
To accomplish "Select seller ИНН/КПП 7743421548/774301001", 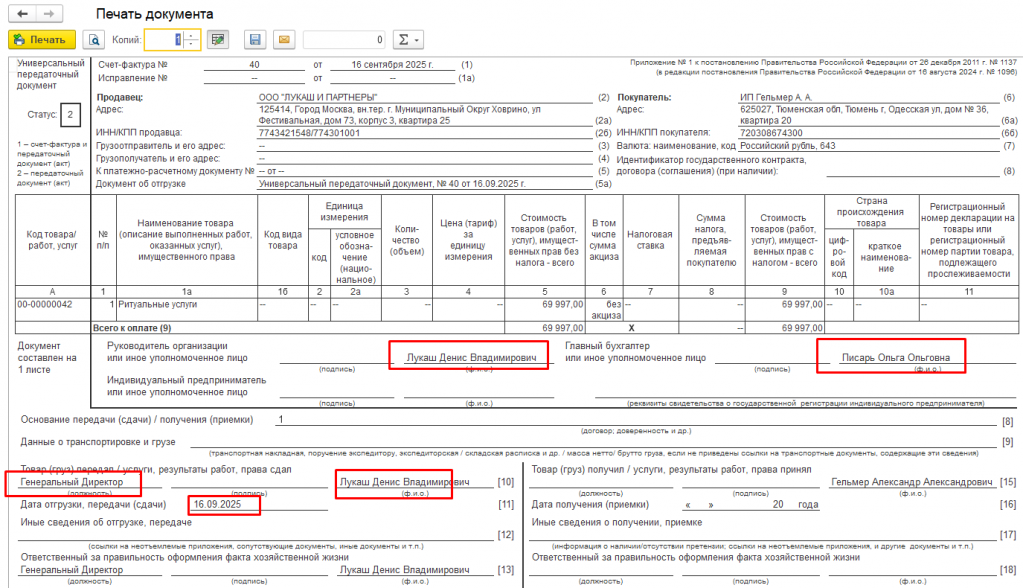I will (x=309, y=133).
